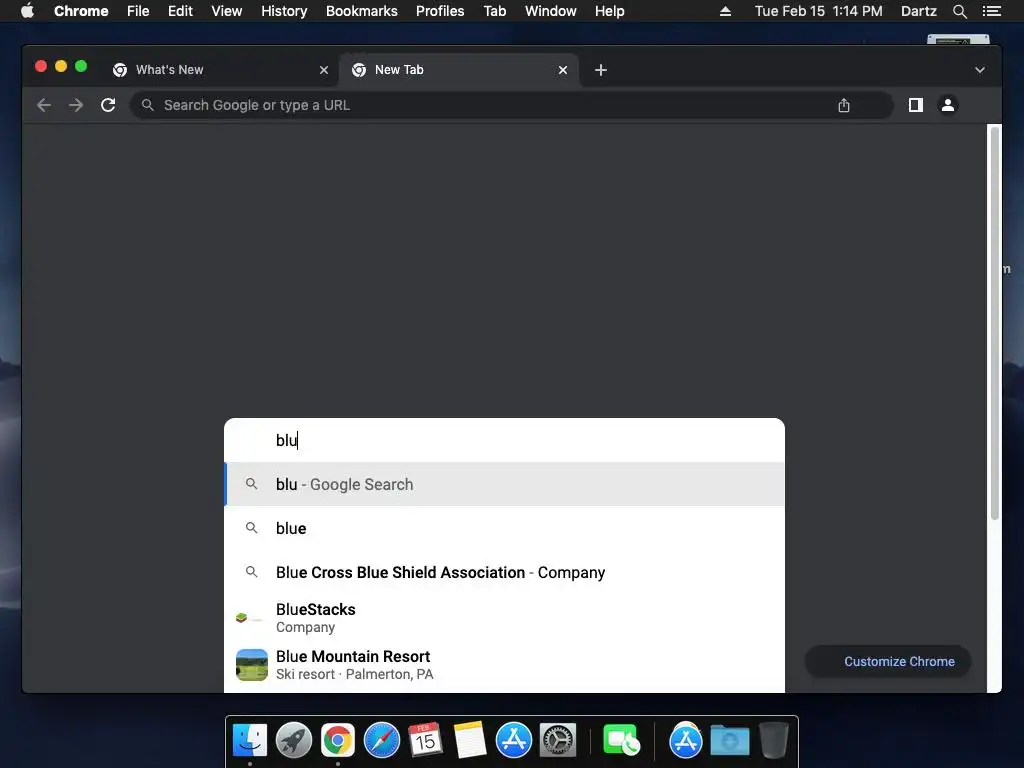This screenshot has height=768, width=1024.
Task: Click the search icon beside blue suggestion
Action: pos(251,528)
